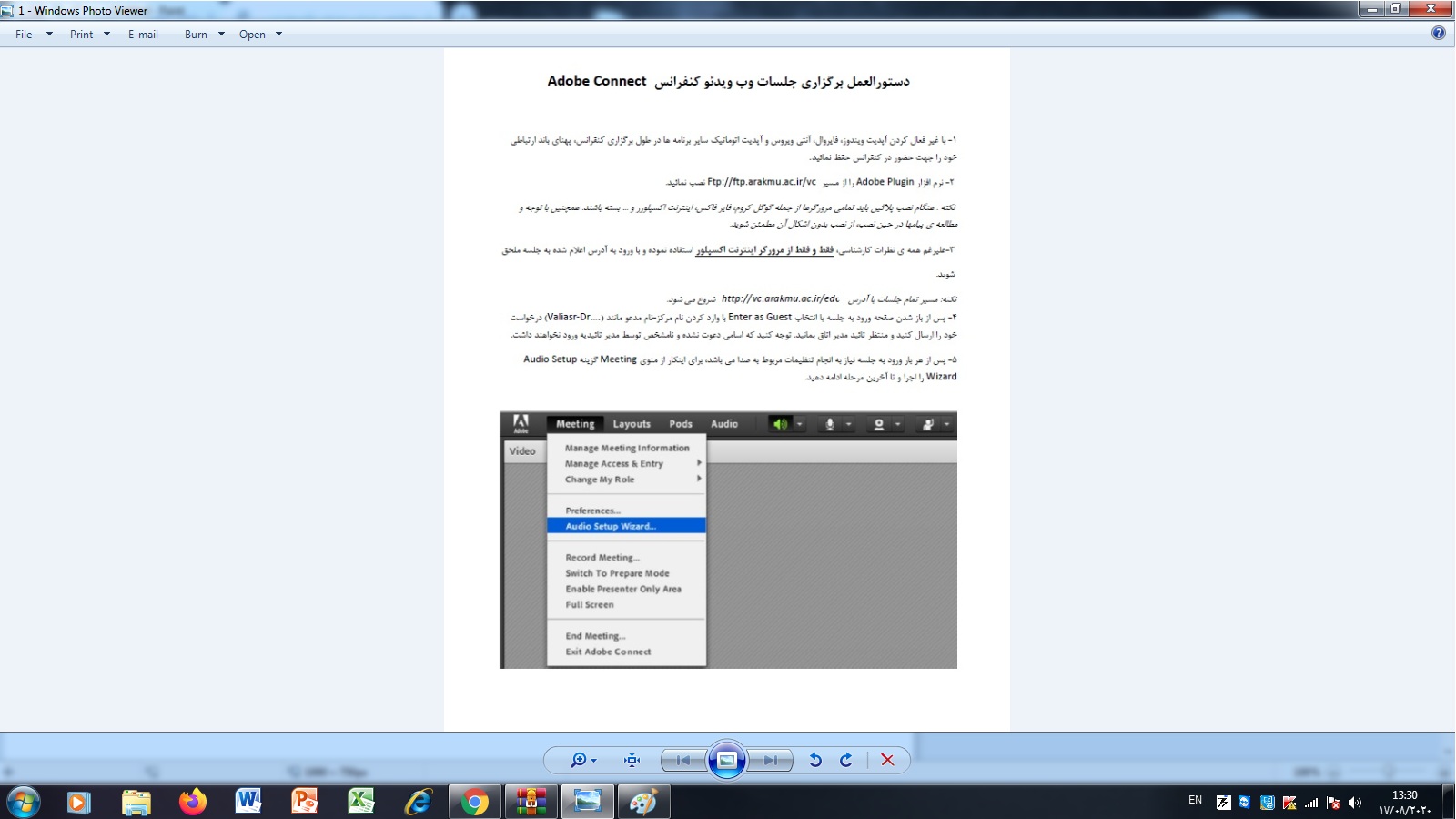
Task: Click 'http://vc.arakmu.ac.ir/edc' text in the picture
Action: tap(781, 298)
